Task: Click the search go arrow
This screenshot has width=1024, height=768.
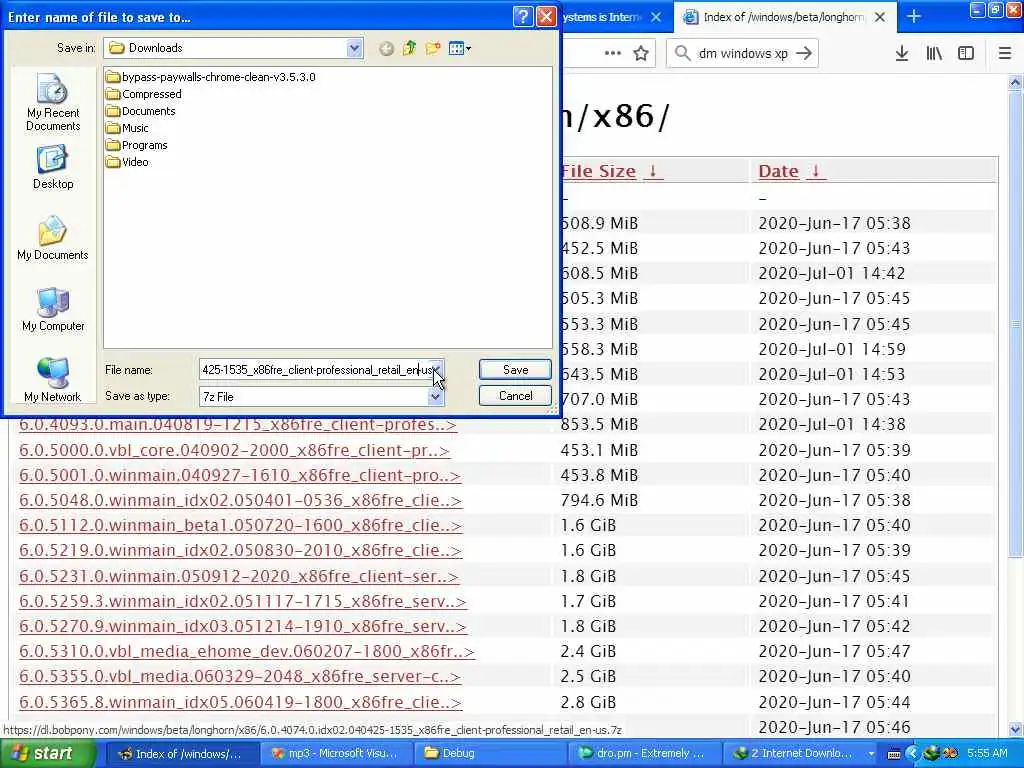Action: tap(805, 54)
